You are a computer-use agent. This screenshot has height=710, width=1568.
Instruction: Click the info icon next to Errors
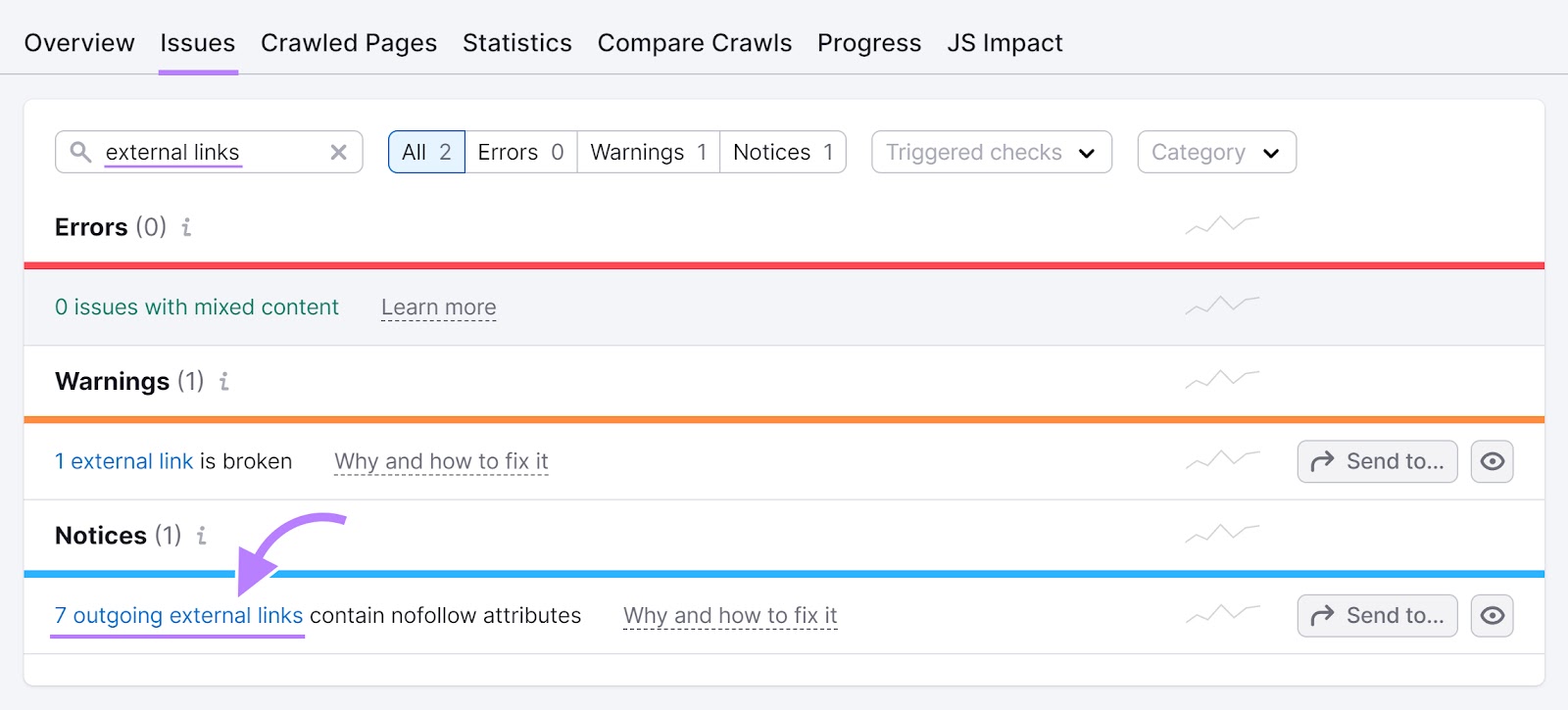tap(186, 227)
